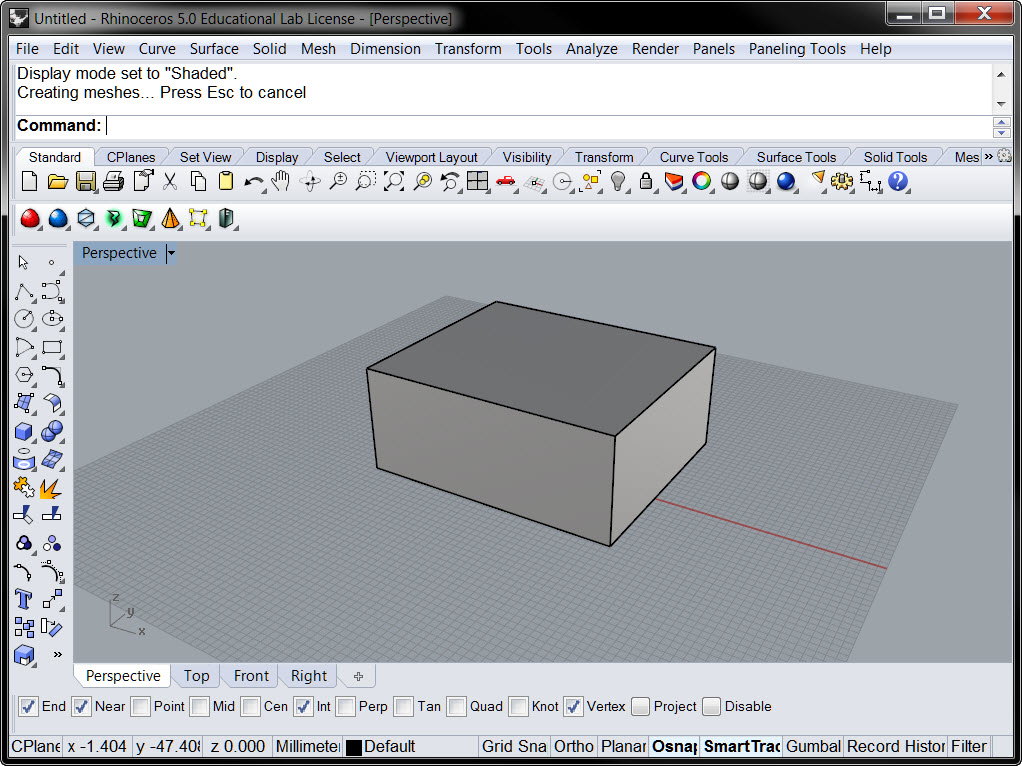This screenshot has width=1022, height=766.
Task: Enable the Perp osnap checkbox
Action: pos(346,706)
